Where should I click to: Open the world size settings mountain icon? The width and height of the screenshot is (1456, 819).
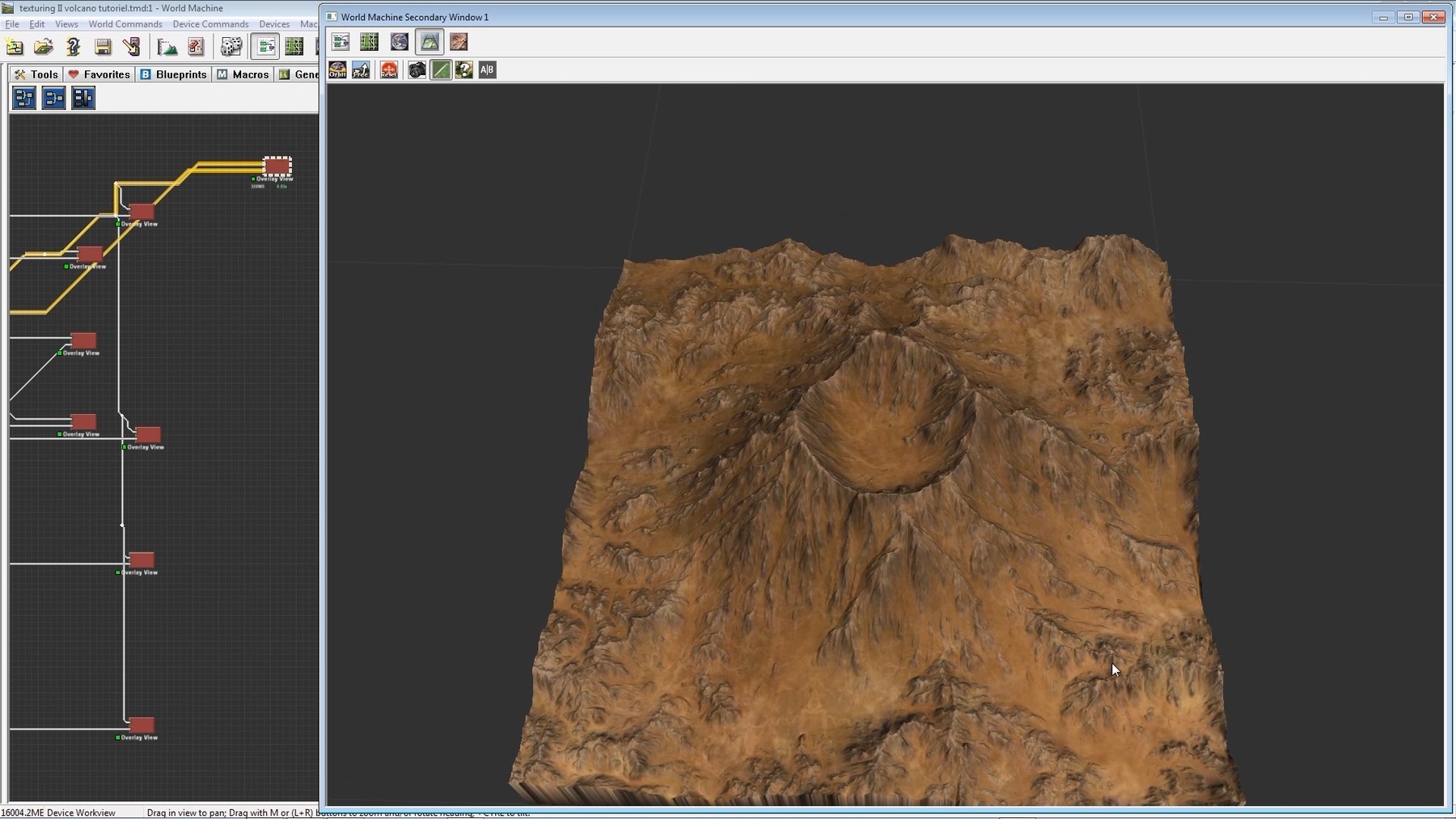pyautogui.click(x=167, y=47)
